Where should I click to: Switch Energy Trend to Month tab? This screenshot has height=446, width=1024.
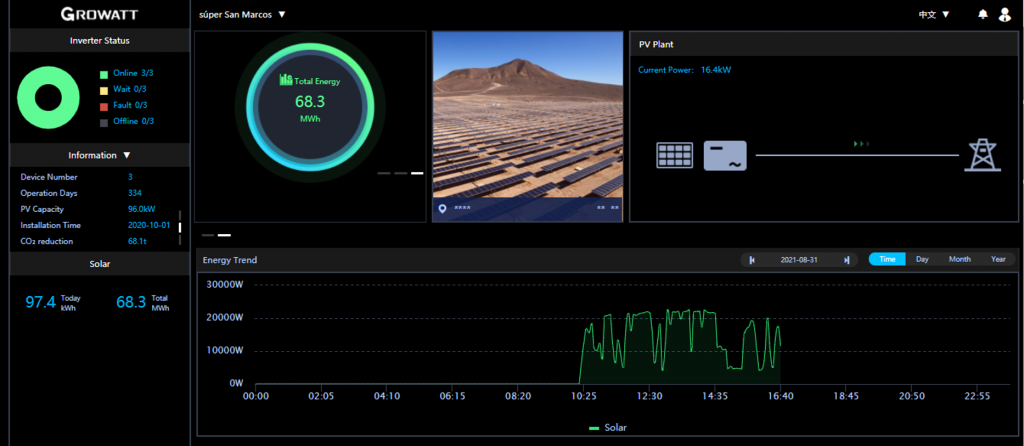click(959, 259)
